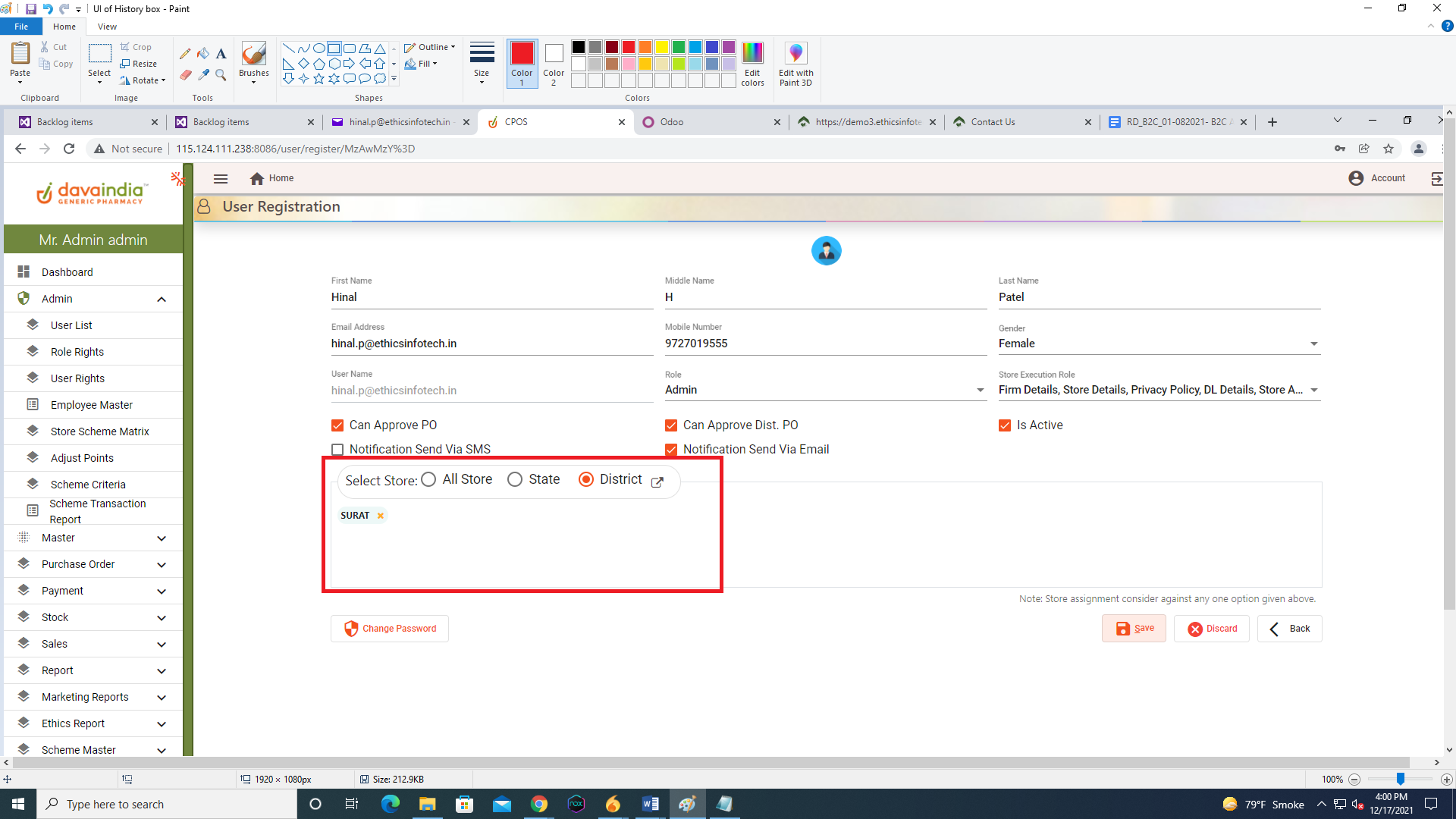Click the Save button
The width and height of the screenshot is (1456, 819).
[1134, 629]
